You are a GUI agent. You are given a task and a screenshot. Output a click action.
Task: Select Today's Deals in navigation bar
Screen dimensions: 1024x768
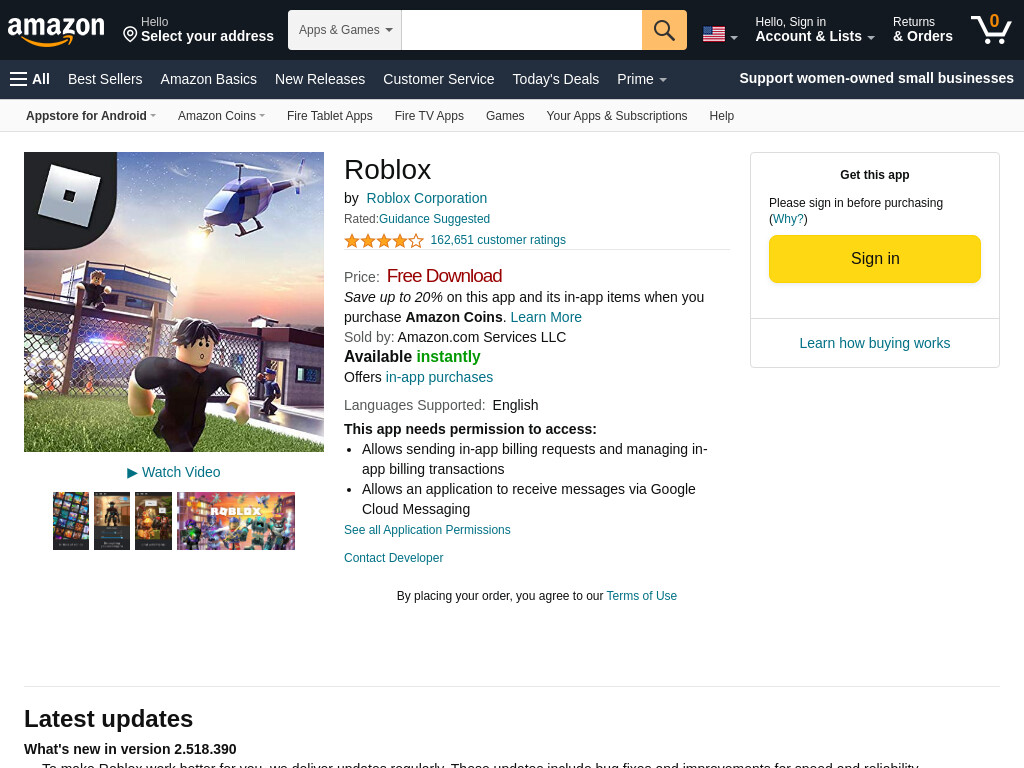(556, 79)
